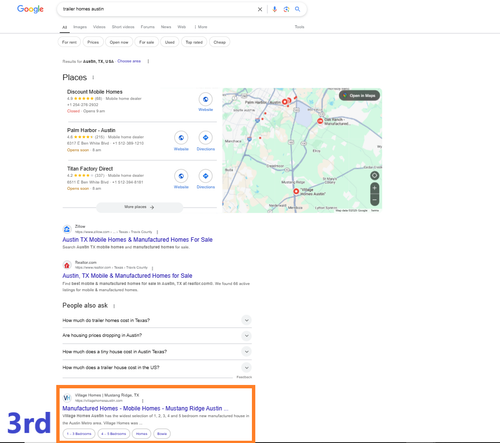Open options menu beside Choose area
Screen dimensions: 500x443
(148, 61)
